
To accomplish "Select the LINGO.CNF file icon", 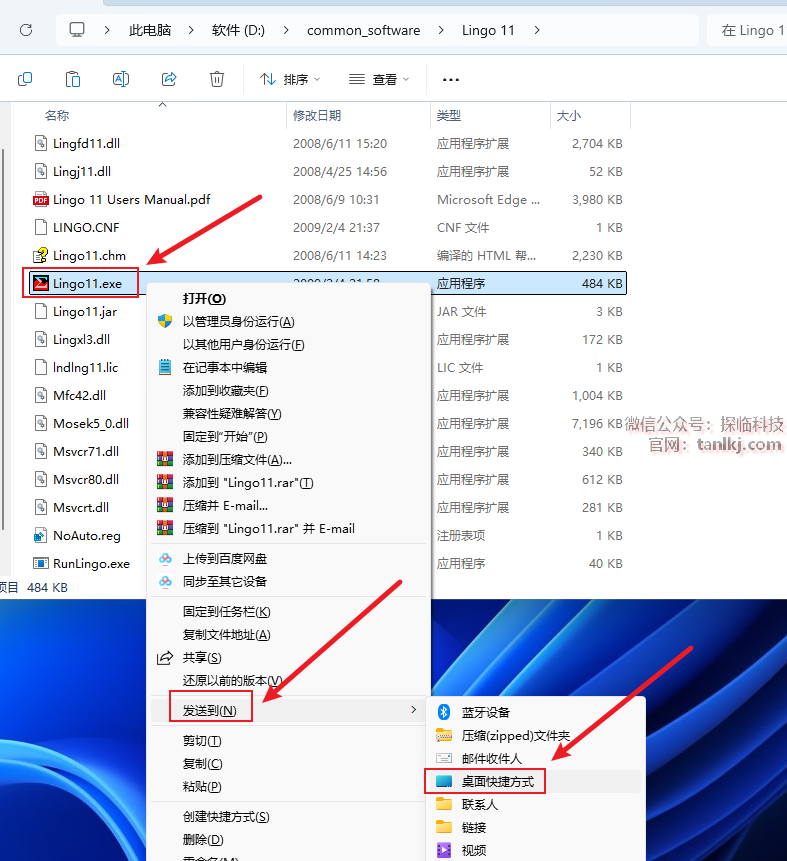I will (41, 227).
